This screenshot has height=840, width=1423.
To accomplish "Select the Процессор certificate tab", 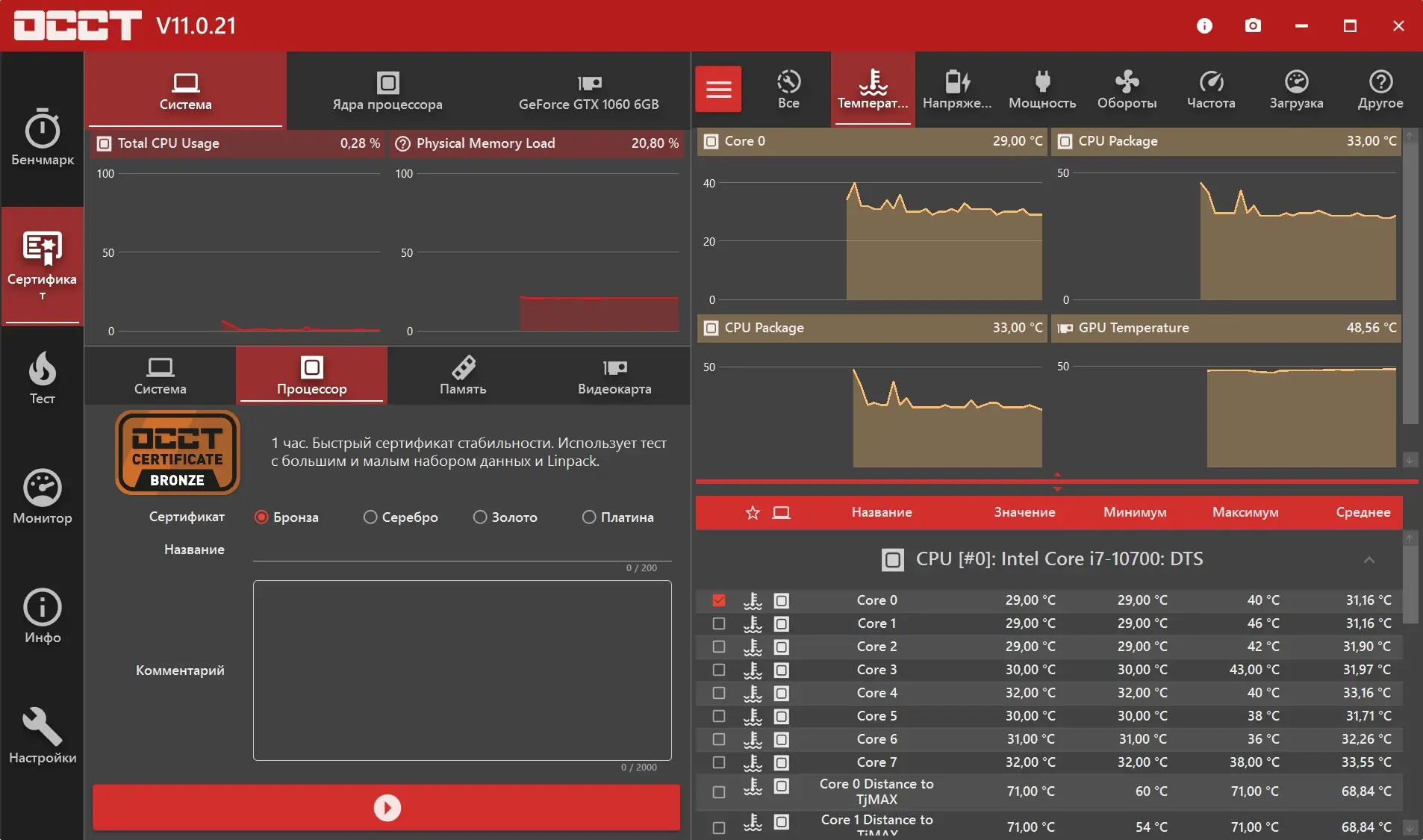I will [x=312, y=376].
